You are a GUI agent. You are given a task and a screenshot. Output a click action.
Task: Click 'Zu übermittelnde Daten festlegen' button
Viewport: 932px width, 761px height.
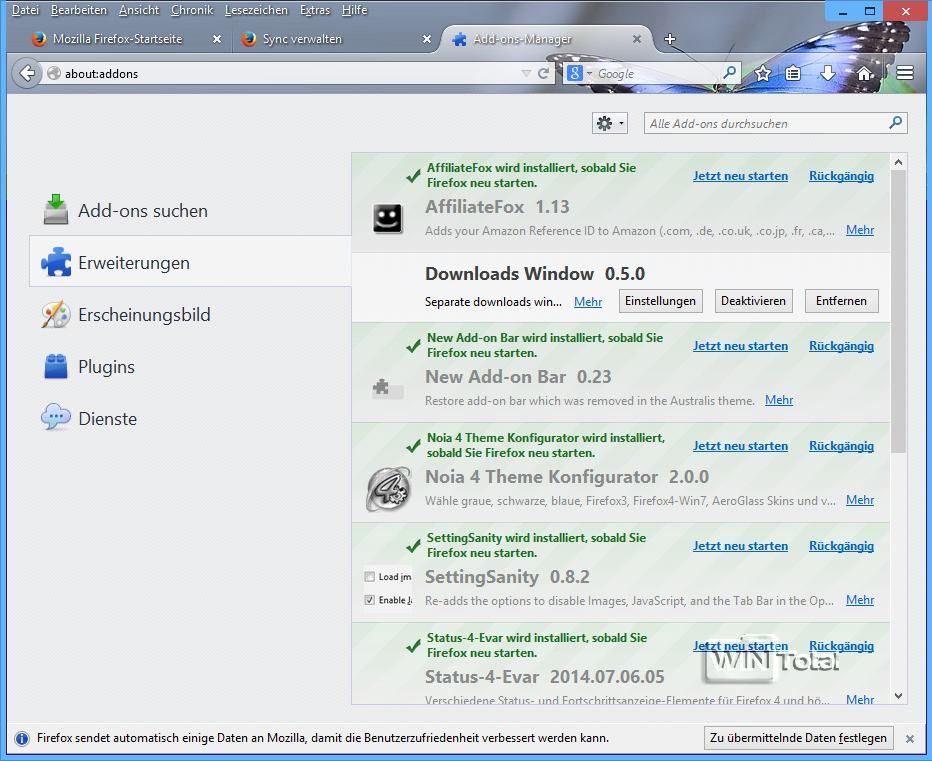tap(798, 738)
